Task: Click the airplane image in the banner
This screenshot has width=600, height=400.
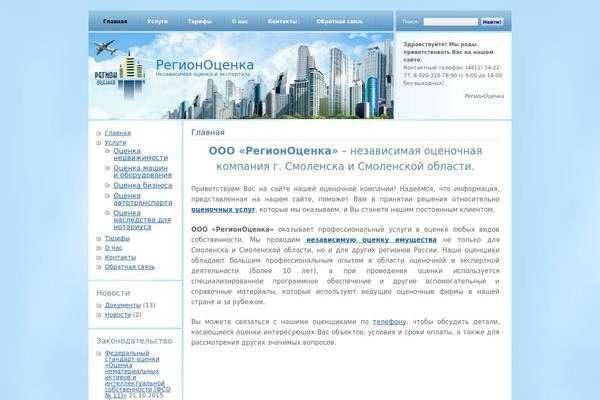Action: point(104,47)
